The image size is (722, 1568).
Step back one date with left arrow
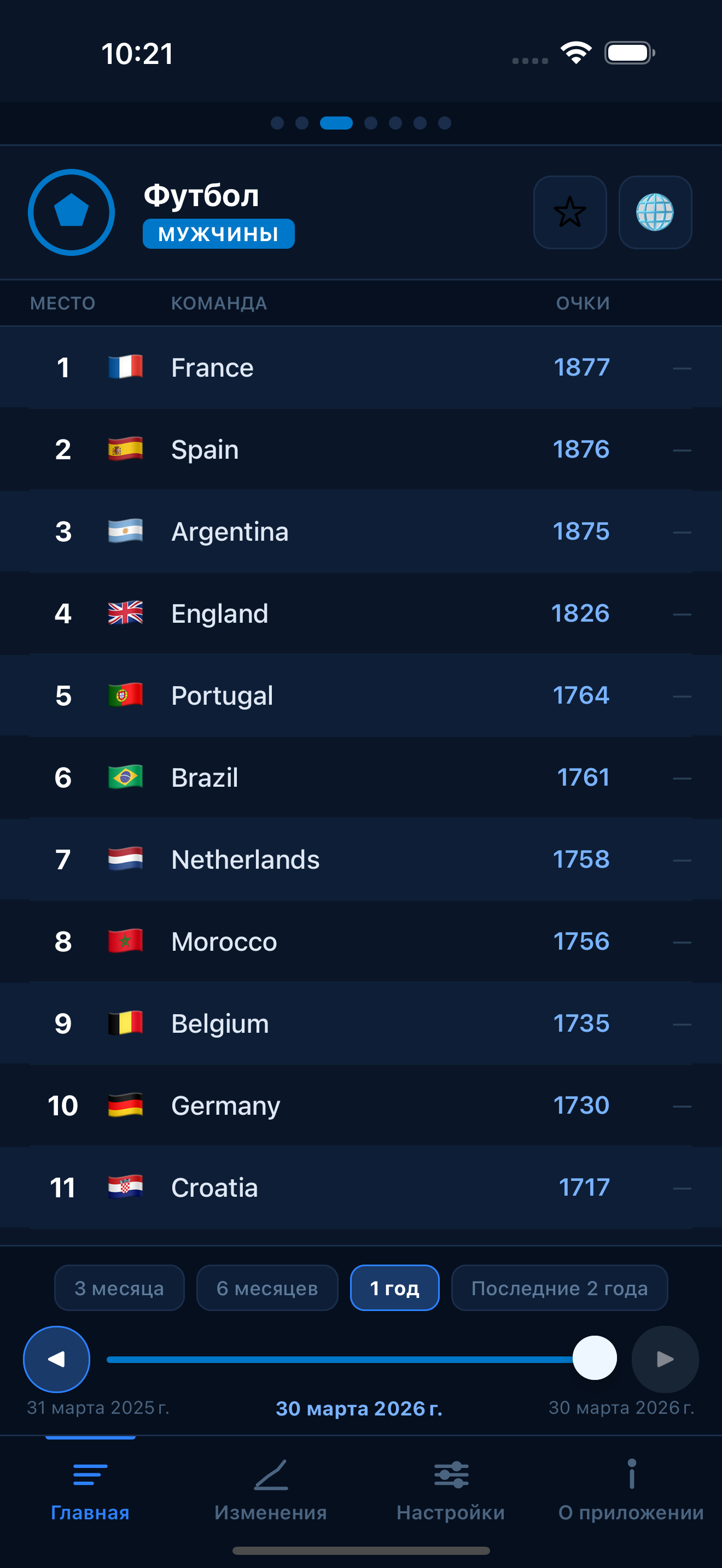pos(57,1359)
